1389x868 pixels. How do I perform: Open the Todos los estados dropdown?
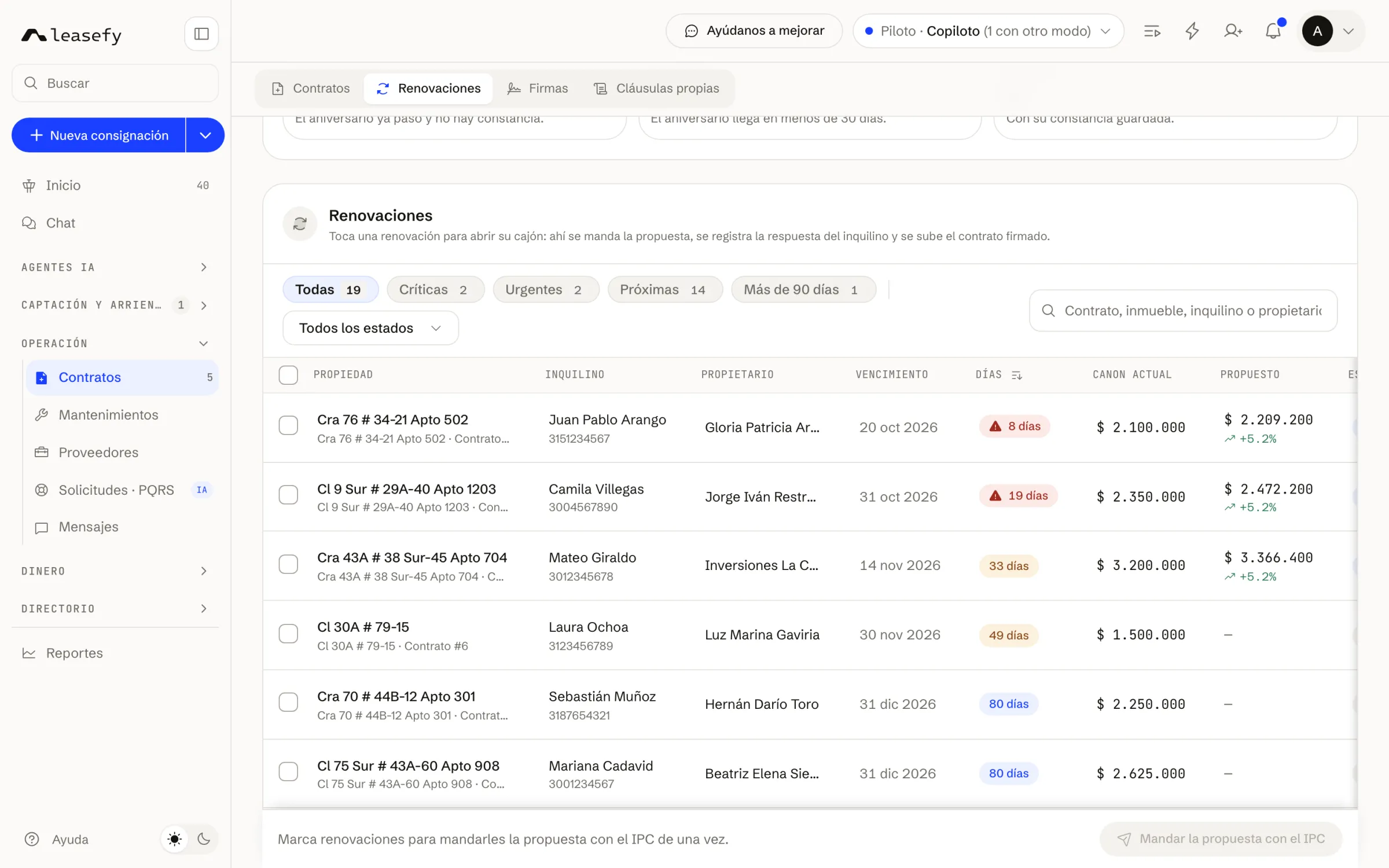tap(370, 328)
